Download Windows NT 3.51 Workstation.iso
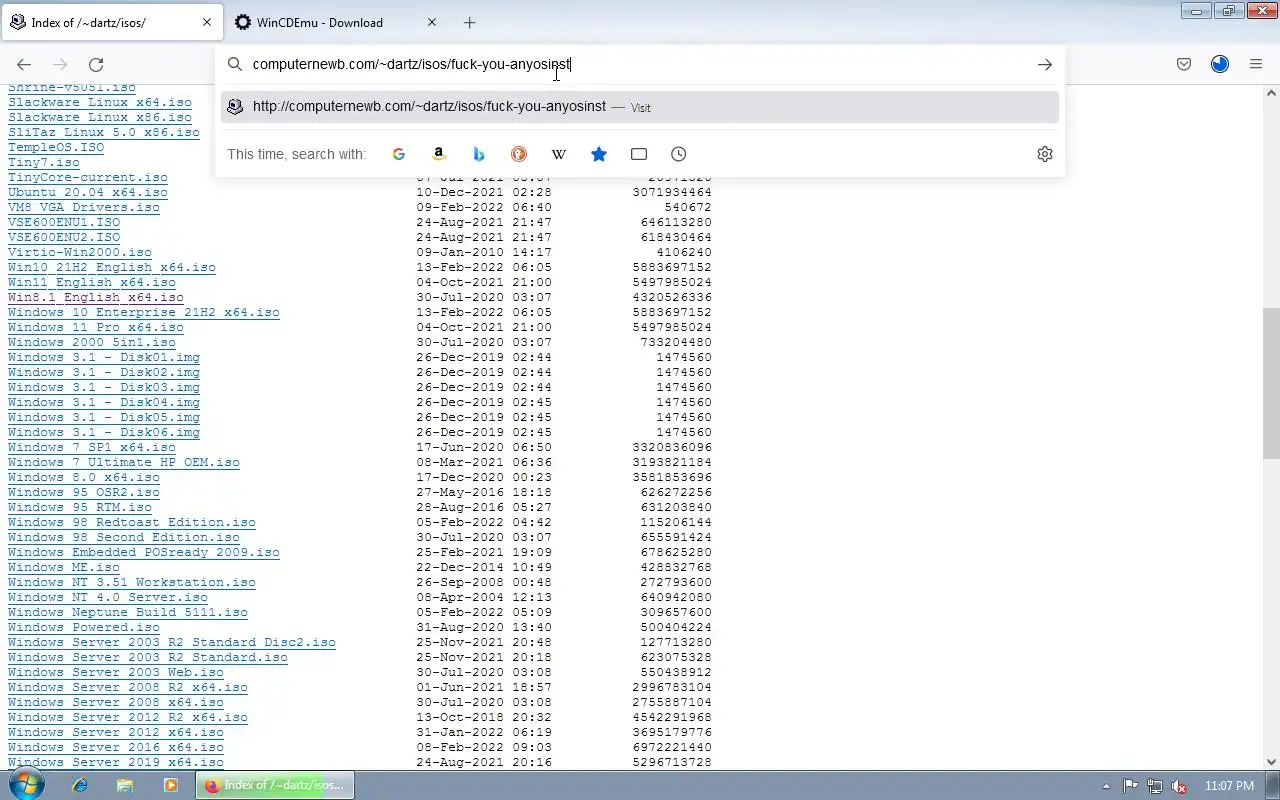The height and width of the screenshot is (800, 1280). click(132, 582)
